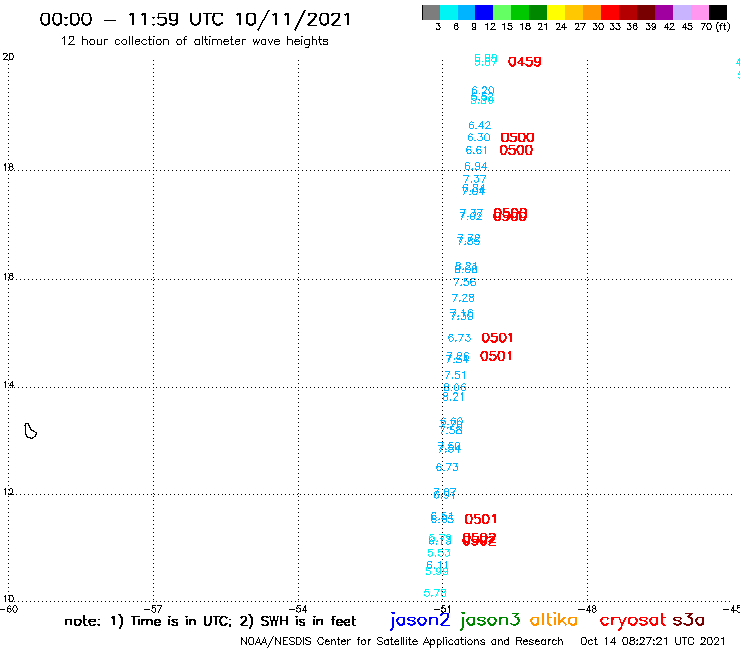Click the gray swatch in the color scale
740x650 pixels.
coord(431,12)
